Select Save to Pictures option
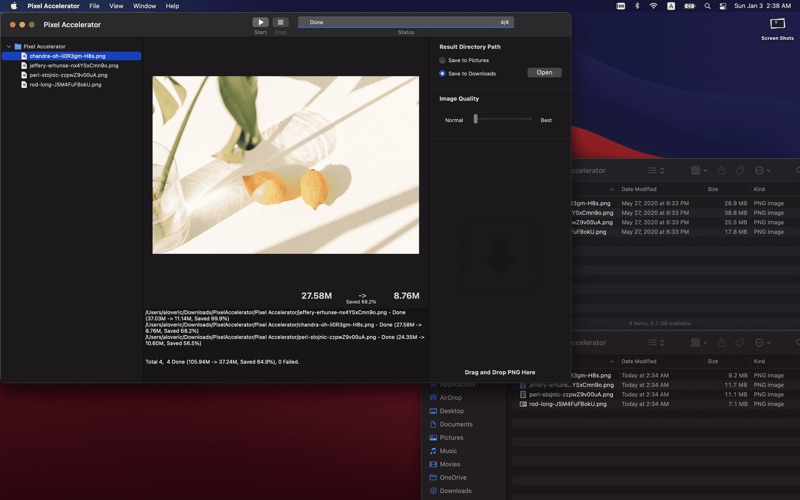The image size is (800, 500). click(x=443, y=61)
